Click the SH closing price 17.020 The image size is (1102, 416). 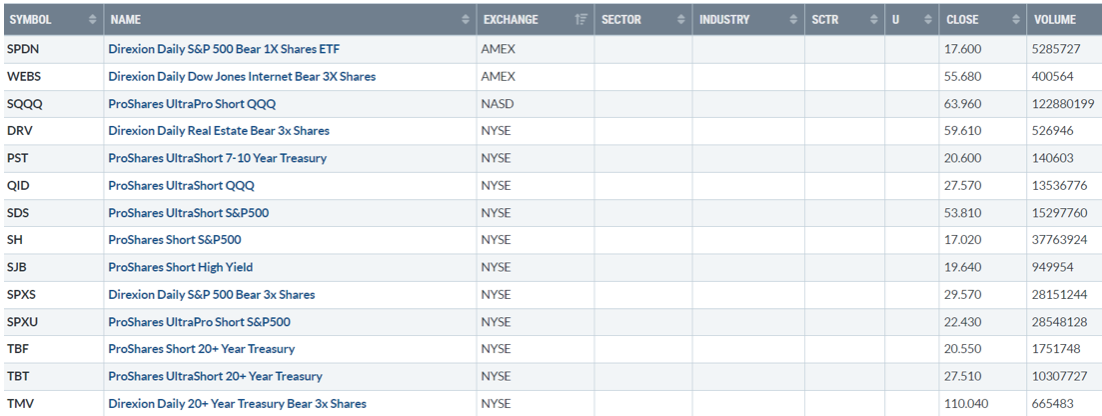[962, 240]
